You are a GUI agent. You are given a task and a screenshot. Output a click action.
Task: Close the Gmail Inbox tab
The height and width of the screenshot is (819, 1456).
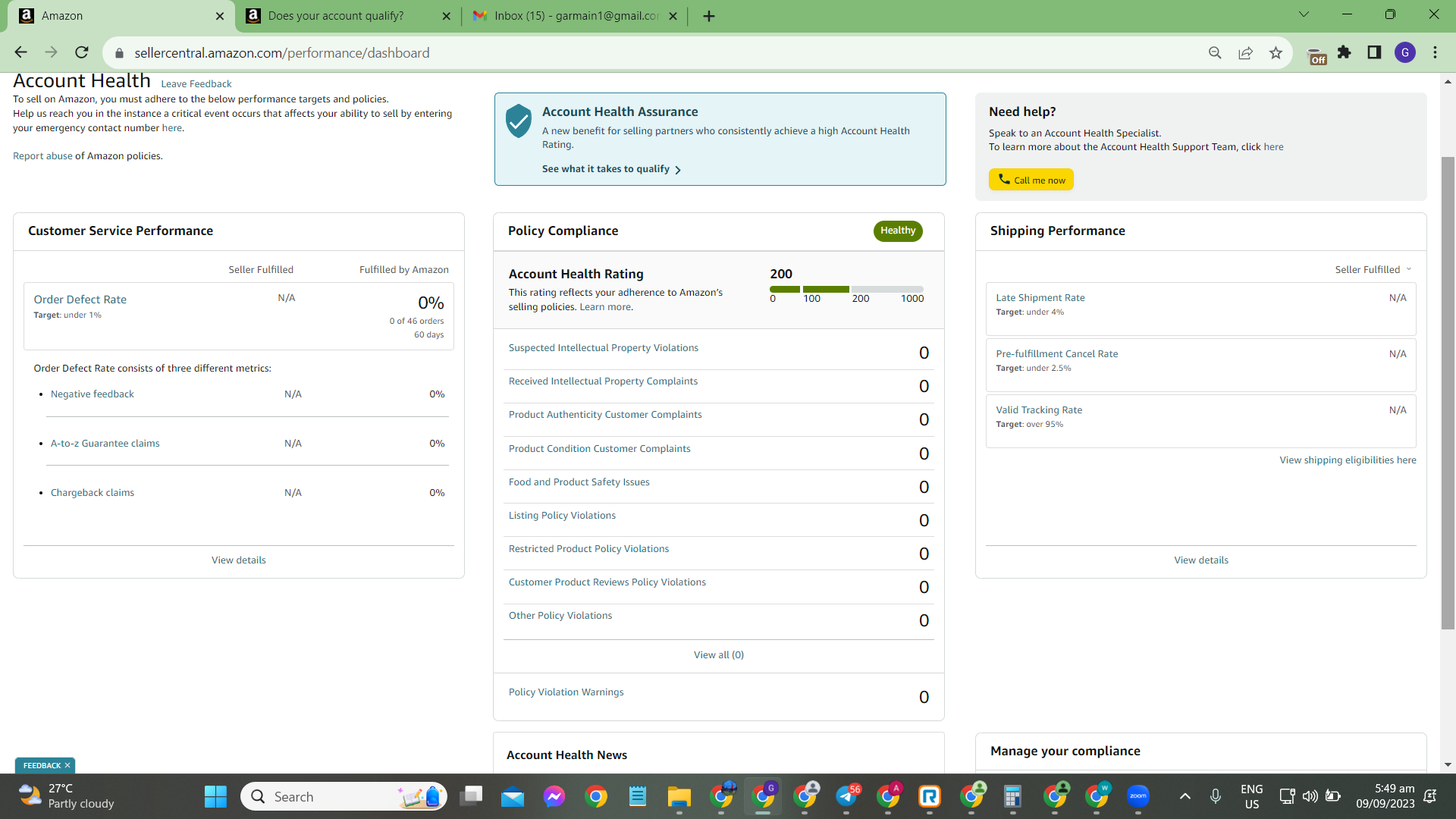tap(673, 16)
